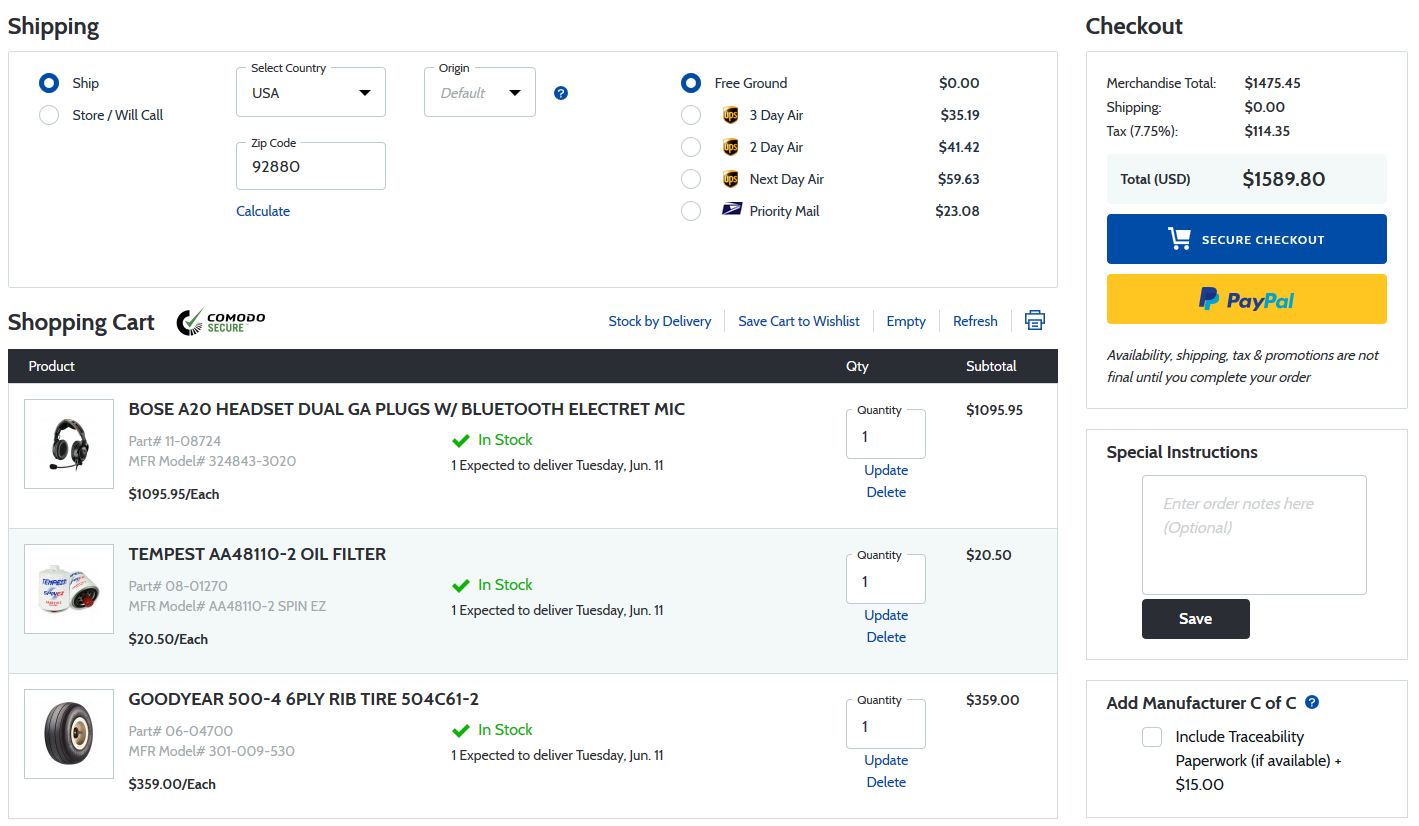Choose Priority Mail shipping
The height and width of the screenshot is (826, 1419).
pos(691,211)
